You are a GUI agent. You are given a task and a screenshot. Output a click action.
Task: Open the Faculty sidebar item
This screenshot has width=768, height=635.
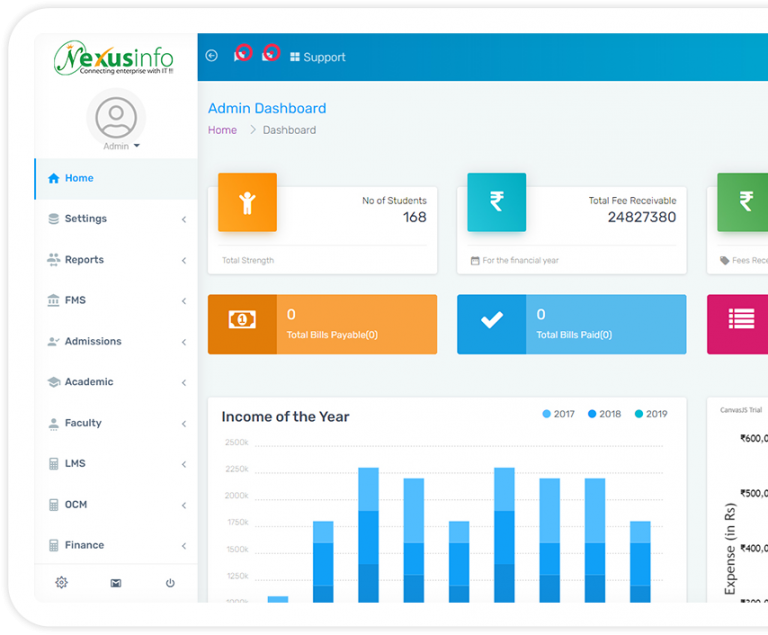116,423
